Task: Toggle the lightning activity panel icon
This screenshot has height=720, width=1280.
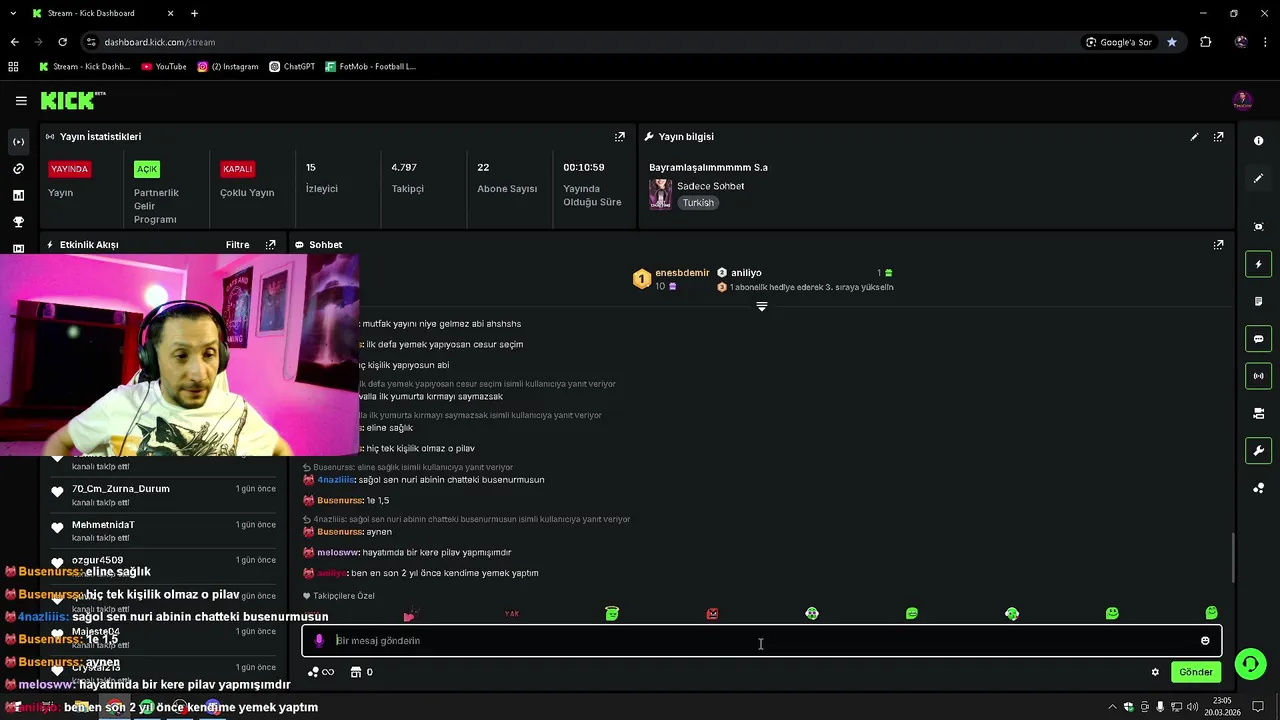Action: [x=1259, y=264]
